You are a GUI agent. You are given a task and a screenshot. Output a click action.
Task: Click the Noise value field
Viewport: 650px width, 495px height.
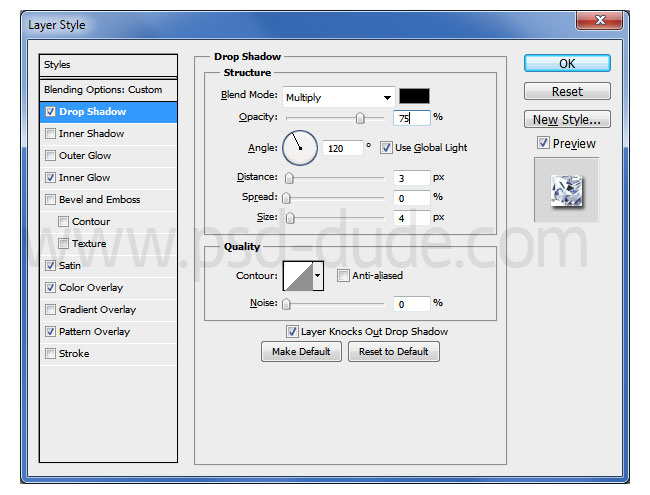tap(412, 304)
